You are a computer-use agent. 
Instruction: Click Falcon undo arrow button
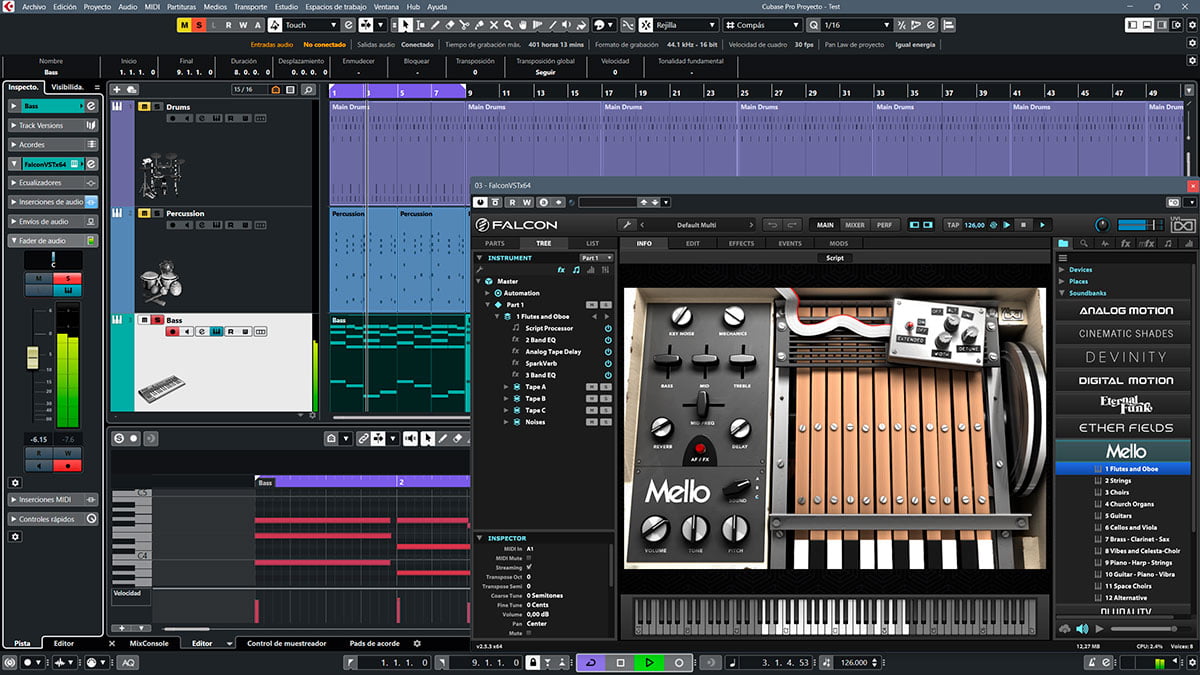[x=771, y=225]
